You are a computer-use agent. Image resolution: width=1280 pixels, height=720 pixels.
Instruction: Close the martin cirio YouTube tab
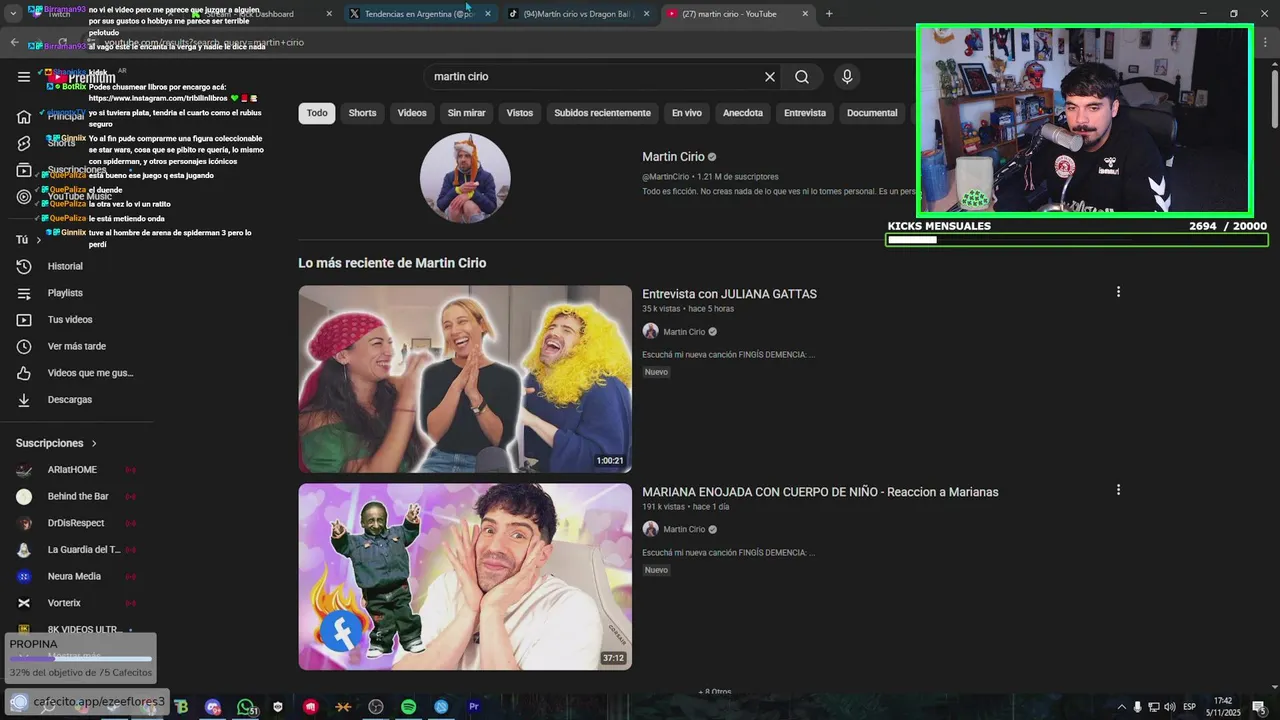tap(805, 14)
